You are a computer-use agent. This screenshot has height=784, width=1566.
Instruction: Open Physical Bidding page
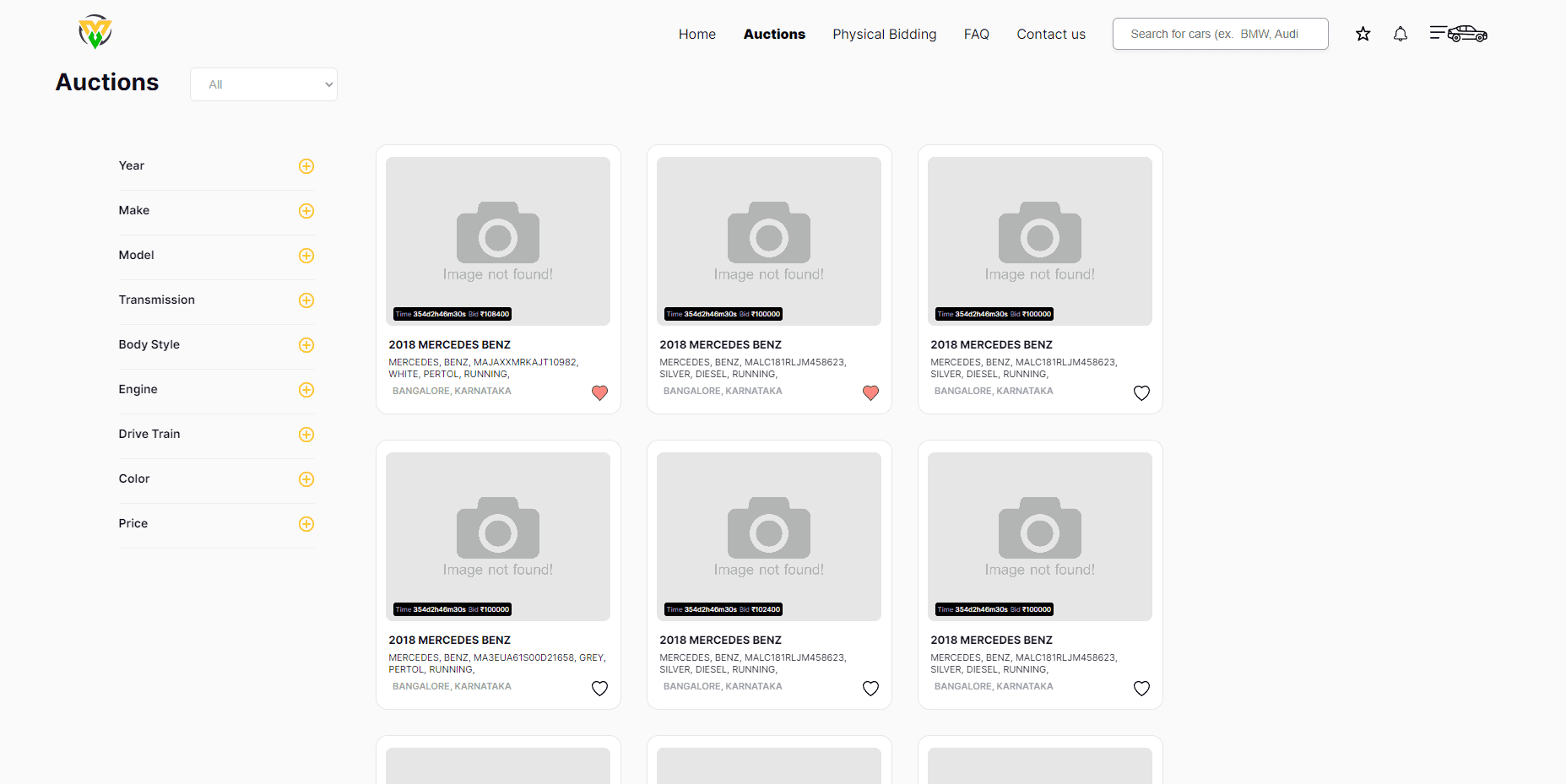point(885,34)
